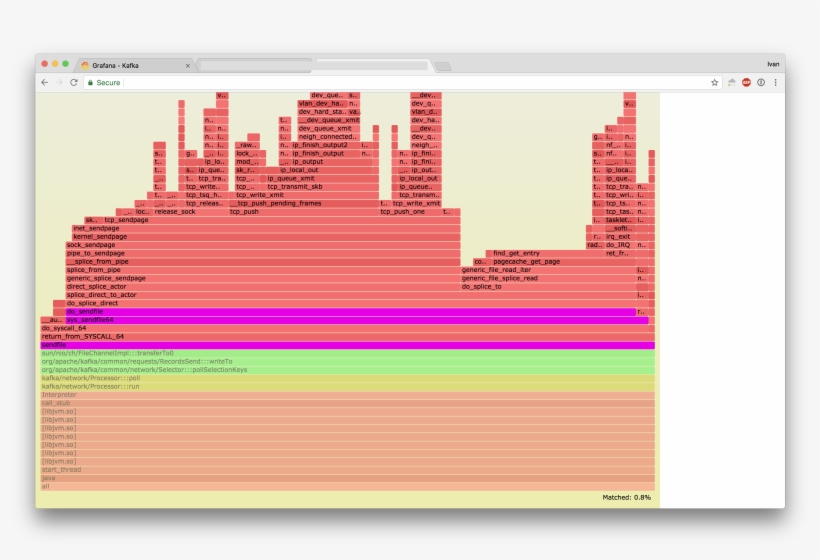Image resolution: width=820 pixels, height=560 pixels.
Task: Reload the page with the refresh icon
Action: 74,83
